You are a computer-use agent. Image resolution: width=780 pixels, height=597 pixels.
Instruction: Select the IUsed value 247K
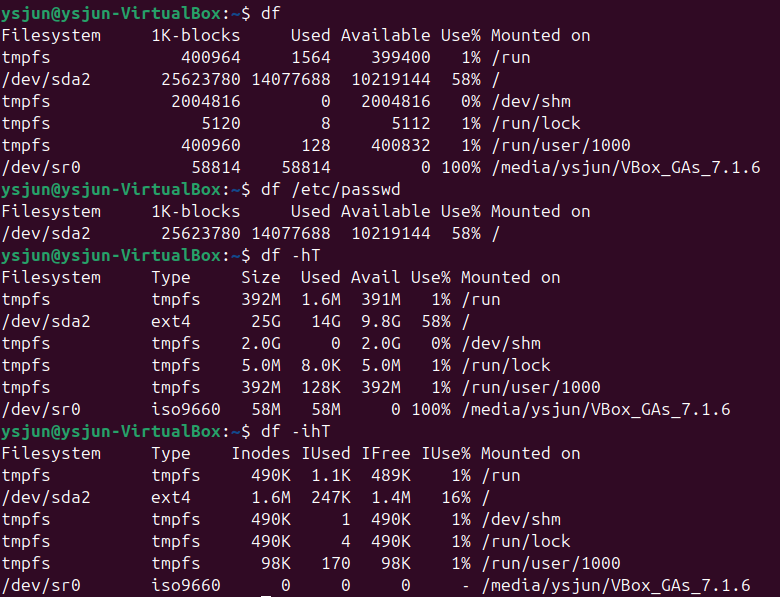[331, 498]
